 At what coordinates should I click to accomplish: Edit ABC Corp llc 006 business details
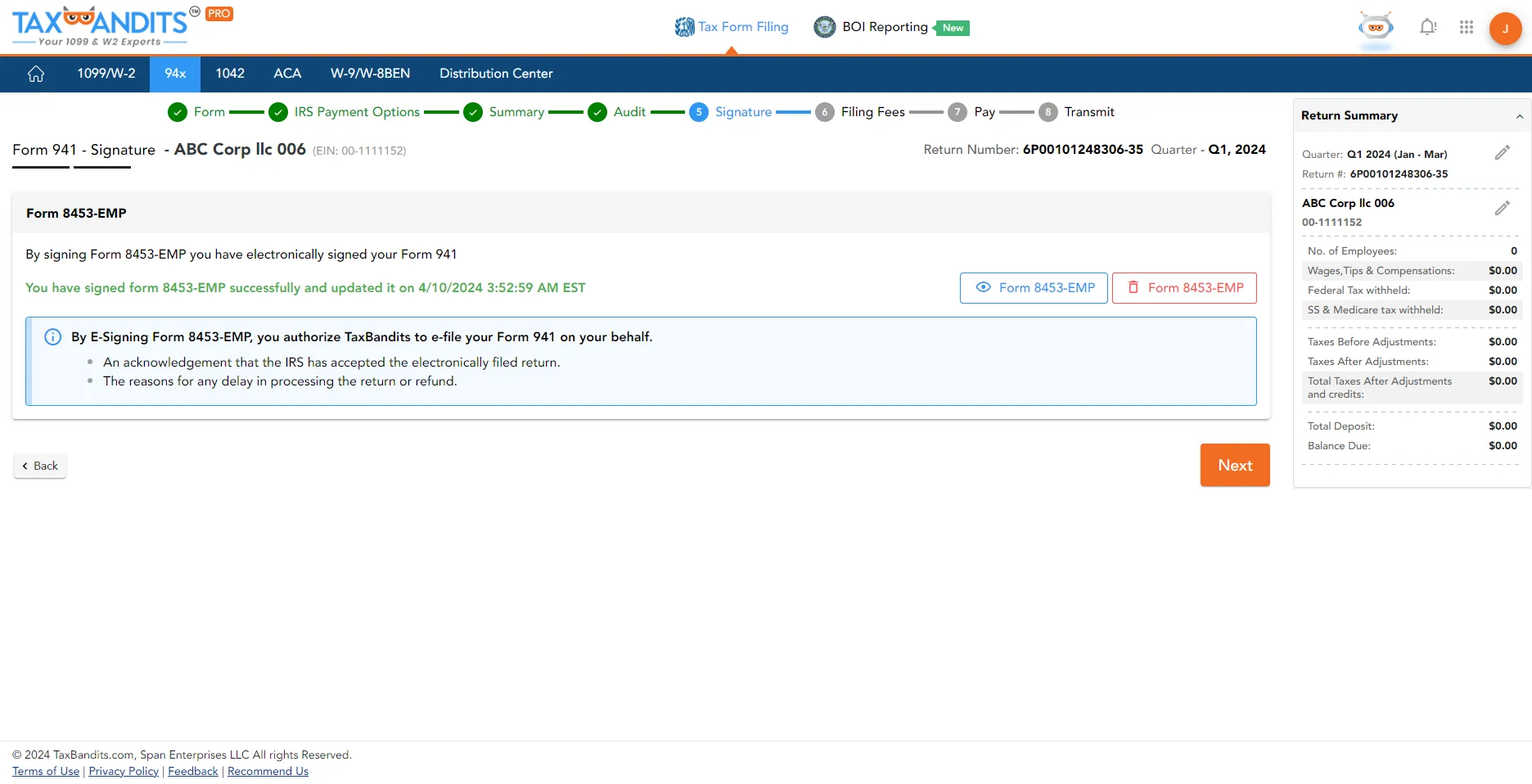(1502, 209)
